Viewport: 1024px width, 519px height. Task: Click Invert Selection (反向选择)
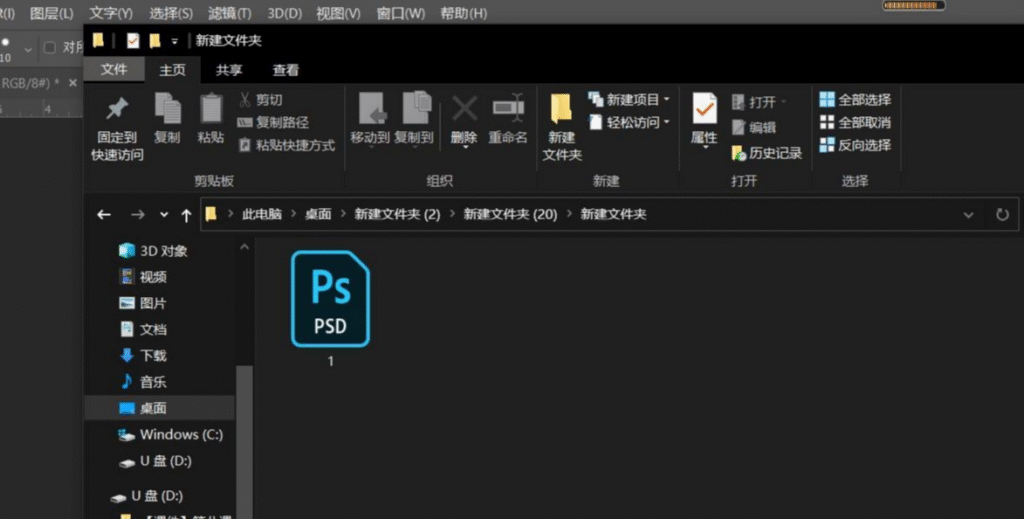point(855,145)
